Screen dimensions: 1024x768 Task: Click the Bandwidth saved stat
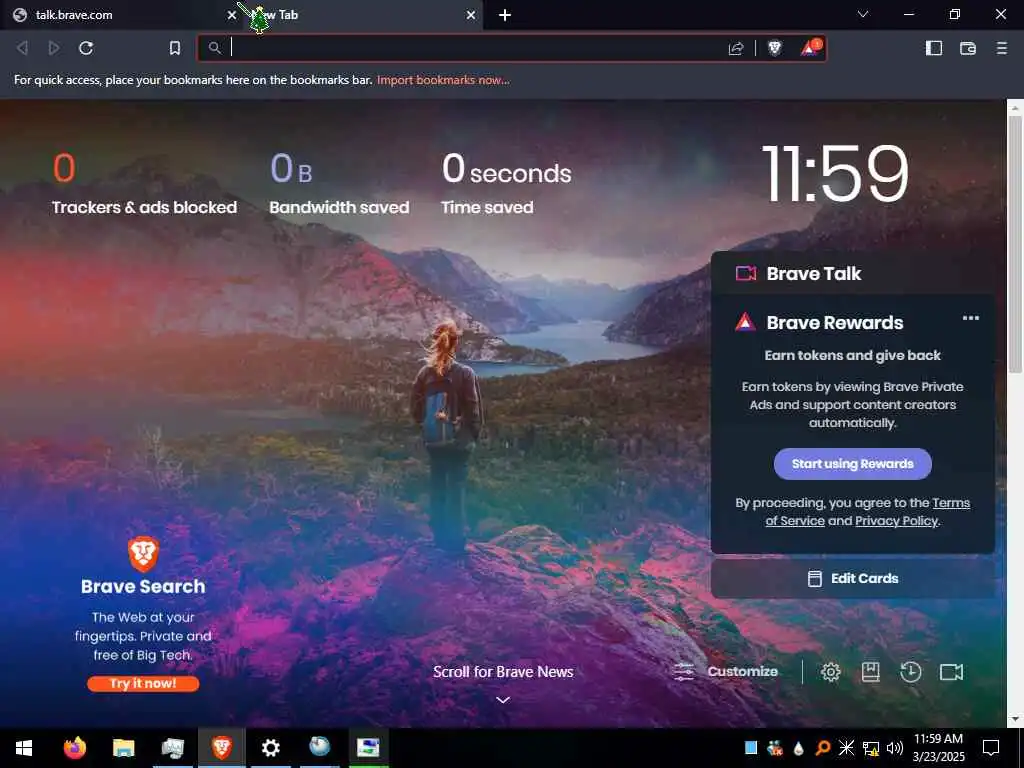[x=339, y=183]
